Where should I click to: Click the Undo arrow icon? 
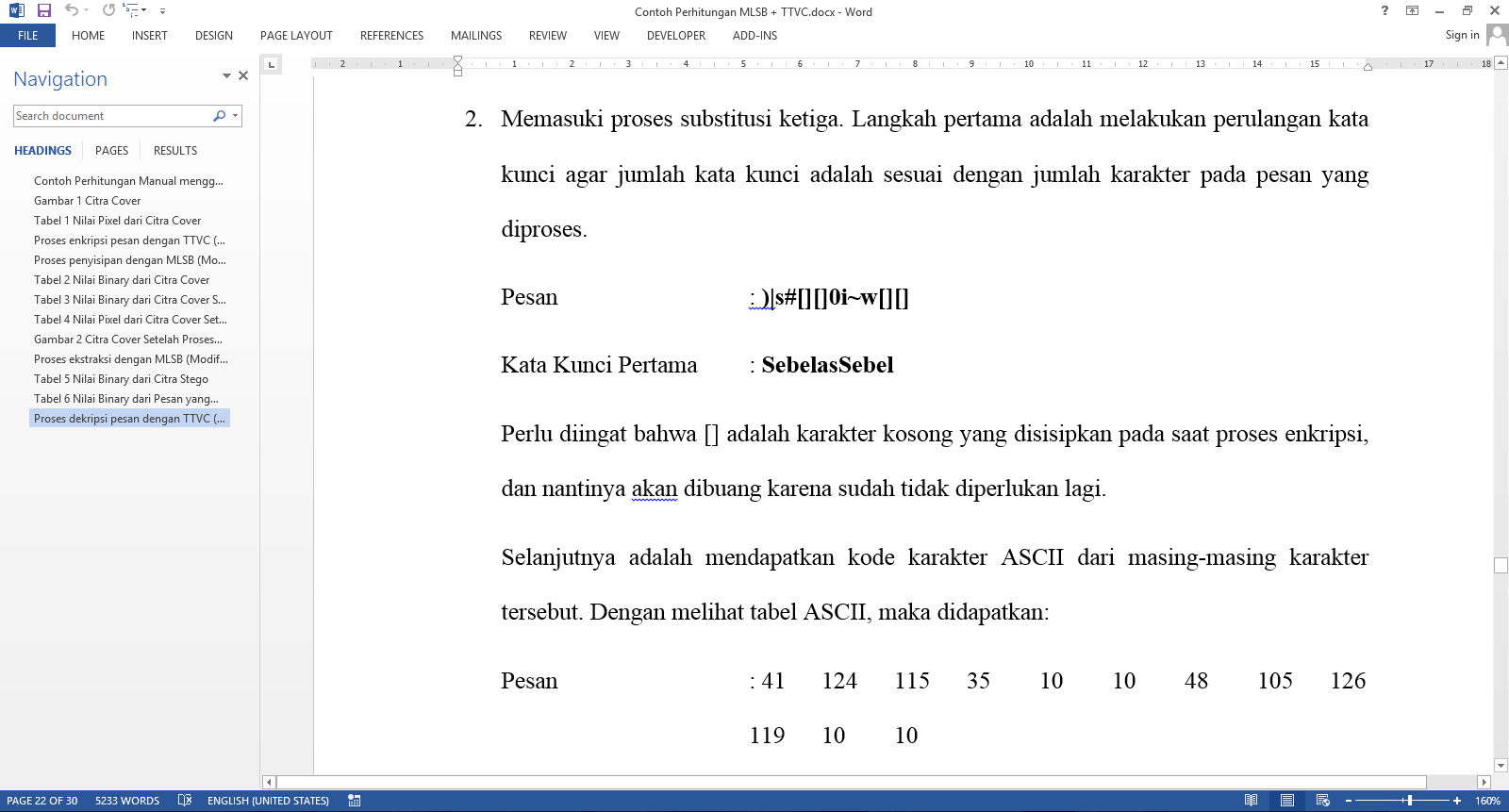[x=71, y=10]
